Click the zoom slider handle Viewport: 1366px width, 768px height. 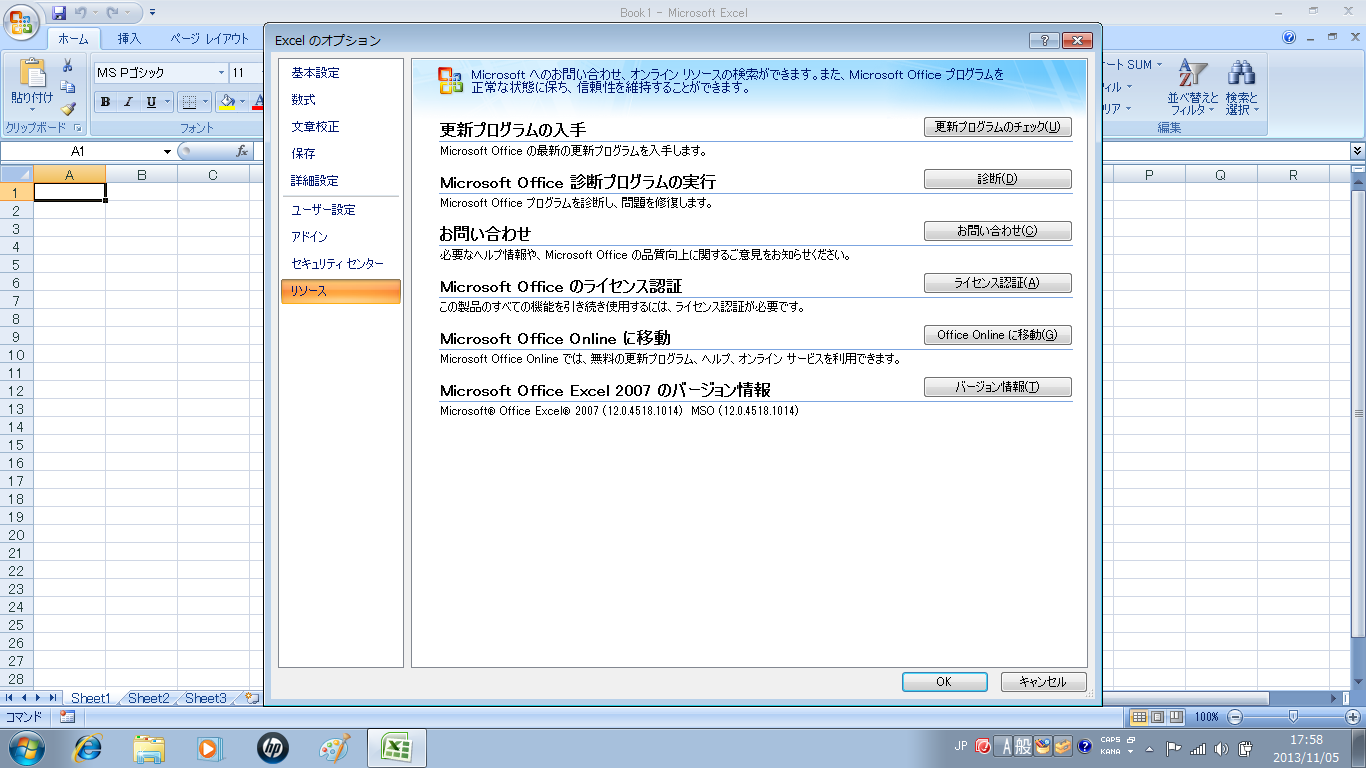click(1293, 717)
